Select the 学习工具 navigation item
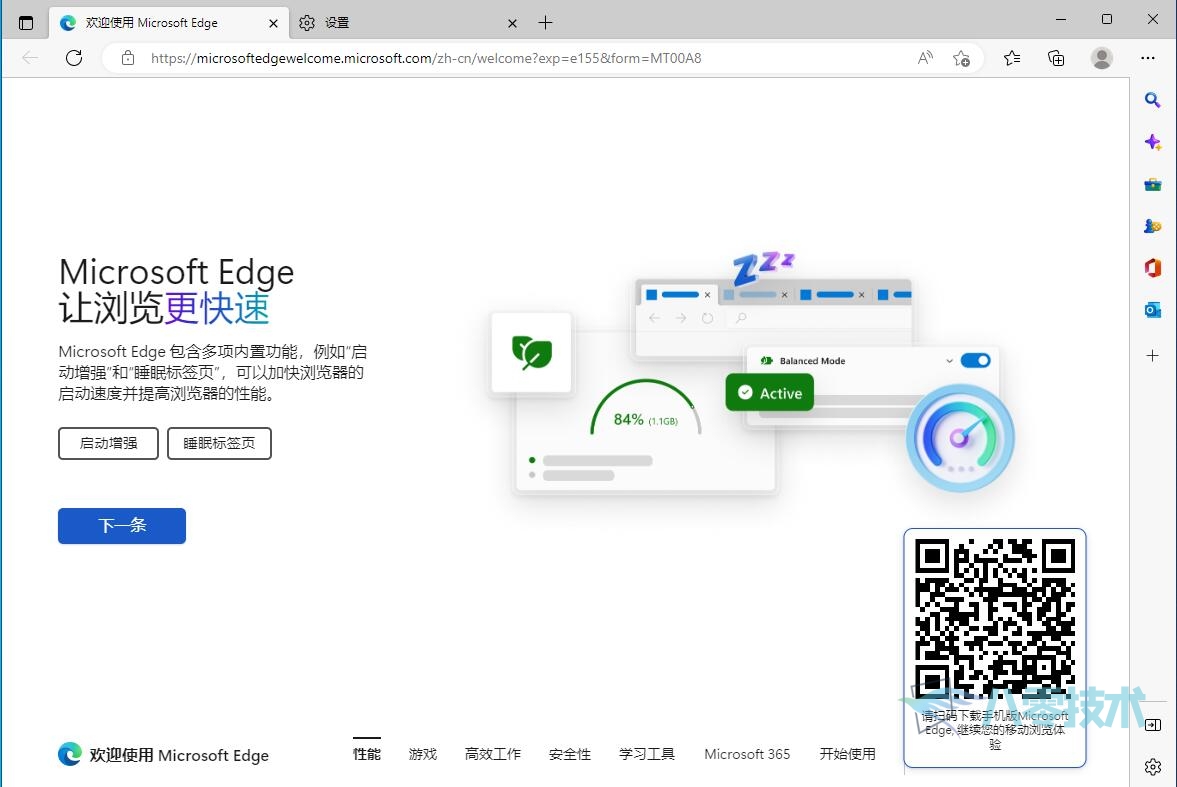The width and height of the screenshot is (1177, 787). tap(646, 753)
